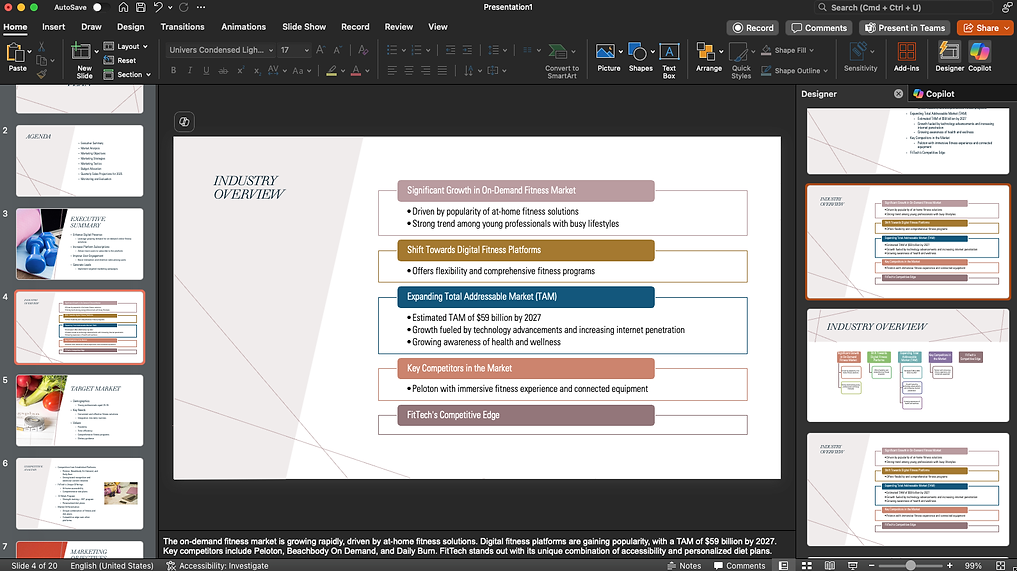
Task: Decrease list indent level
Action: [x=450, y=50]
